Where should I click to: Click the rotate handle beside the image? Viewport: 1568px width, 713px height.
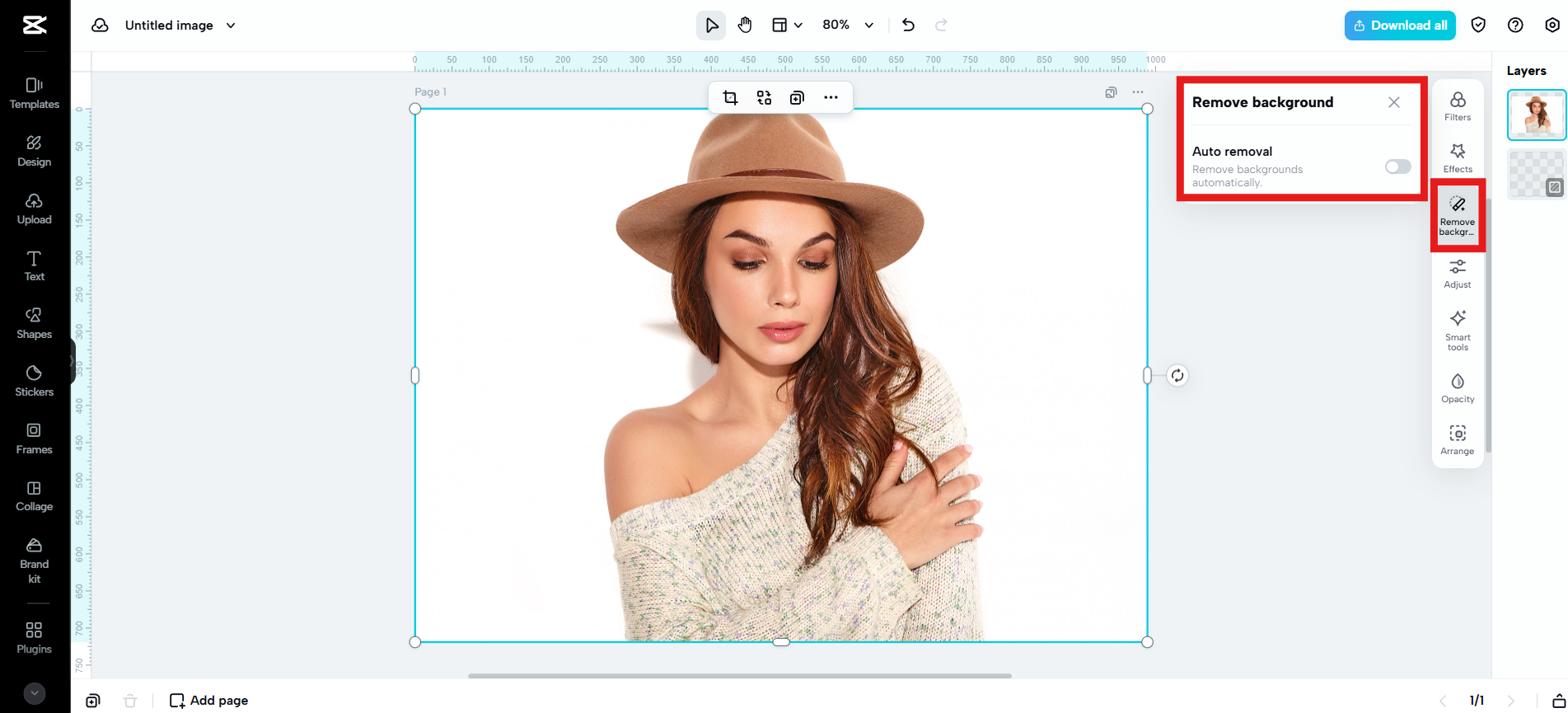1177,376
